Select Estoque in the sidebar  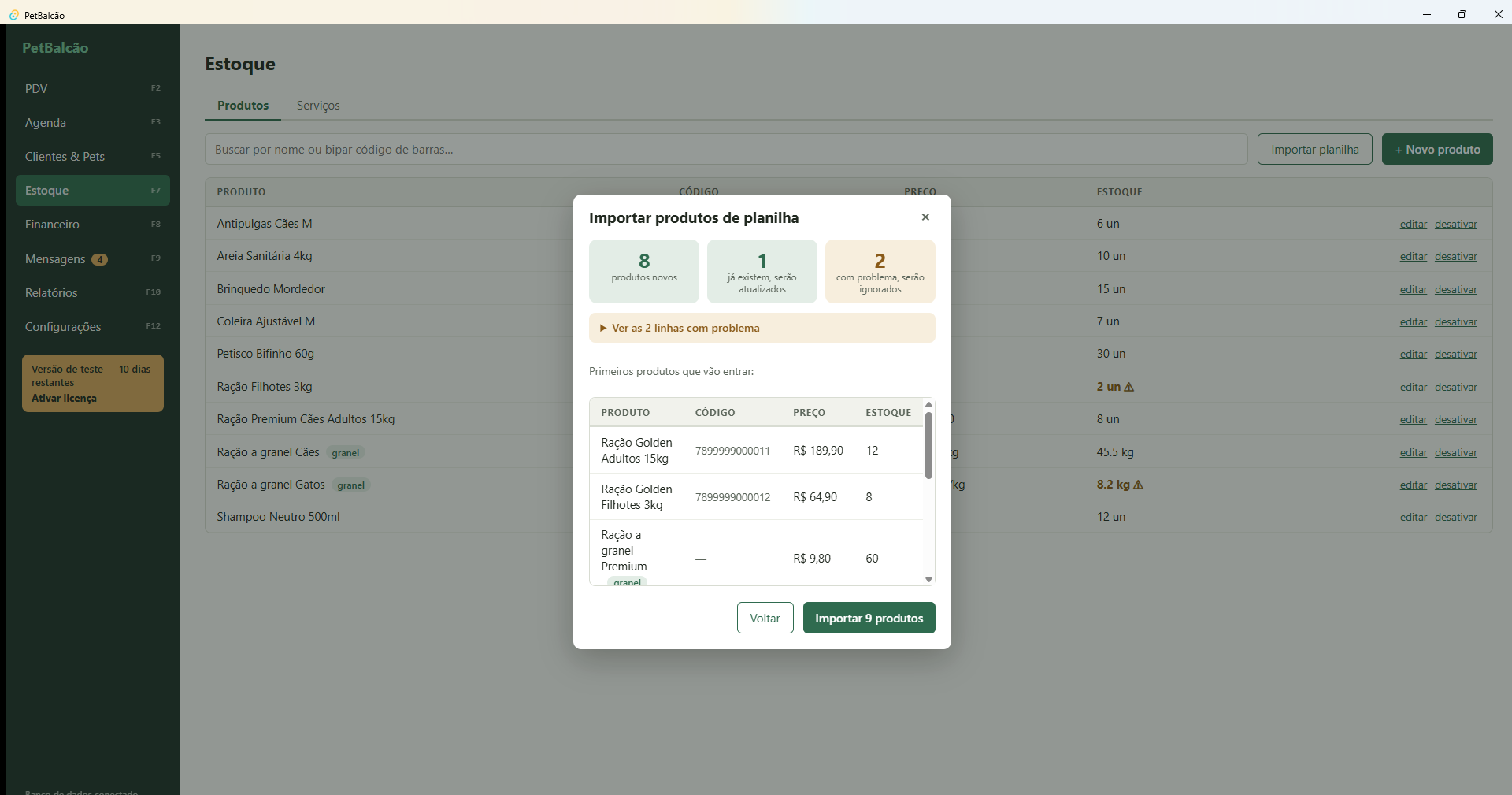pyautogui.click(x=93, y=190)
